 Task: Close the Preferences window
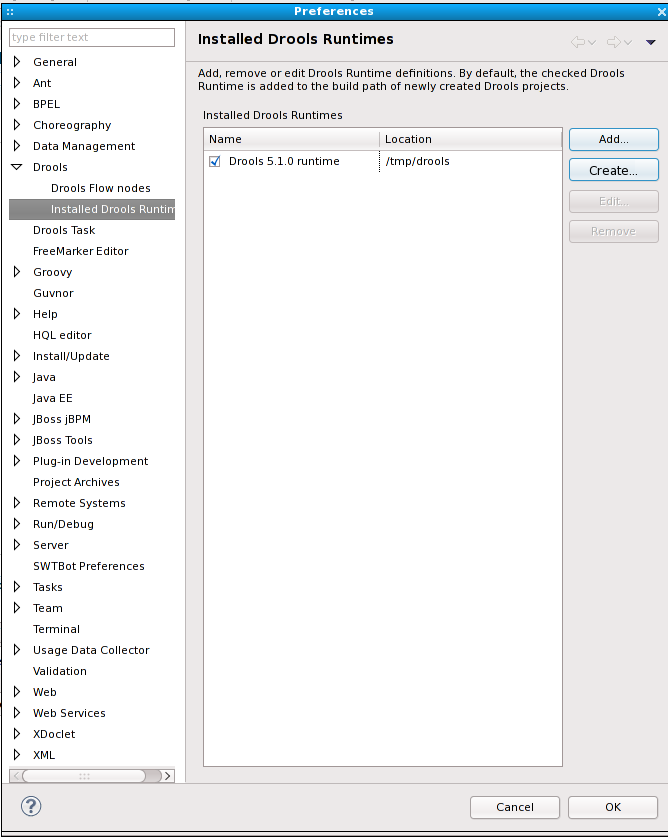661,12
